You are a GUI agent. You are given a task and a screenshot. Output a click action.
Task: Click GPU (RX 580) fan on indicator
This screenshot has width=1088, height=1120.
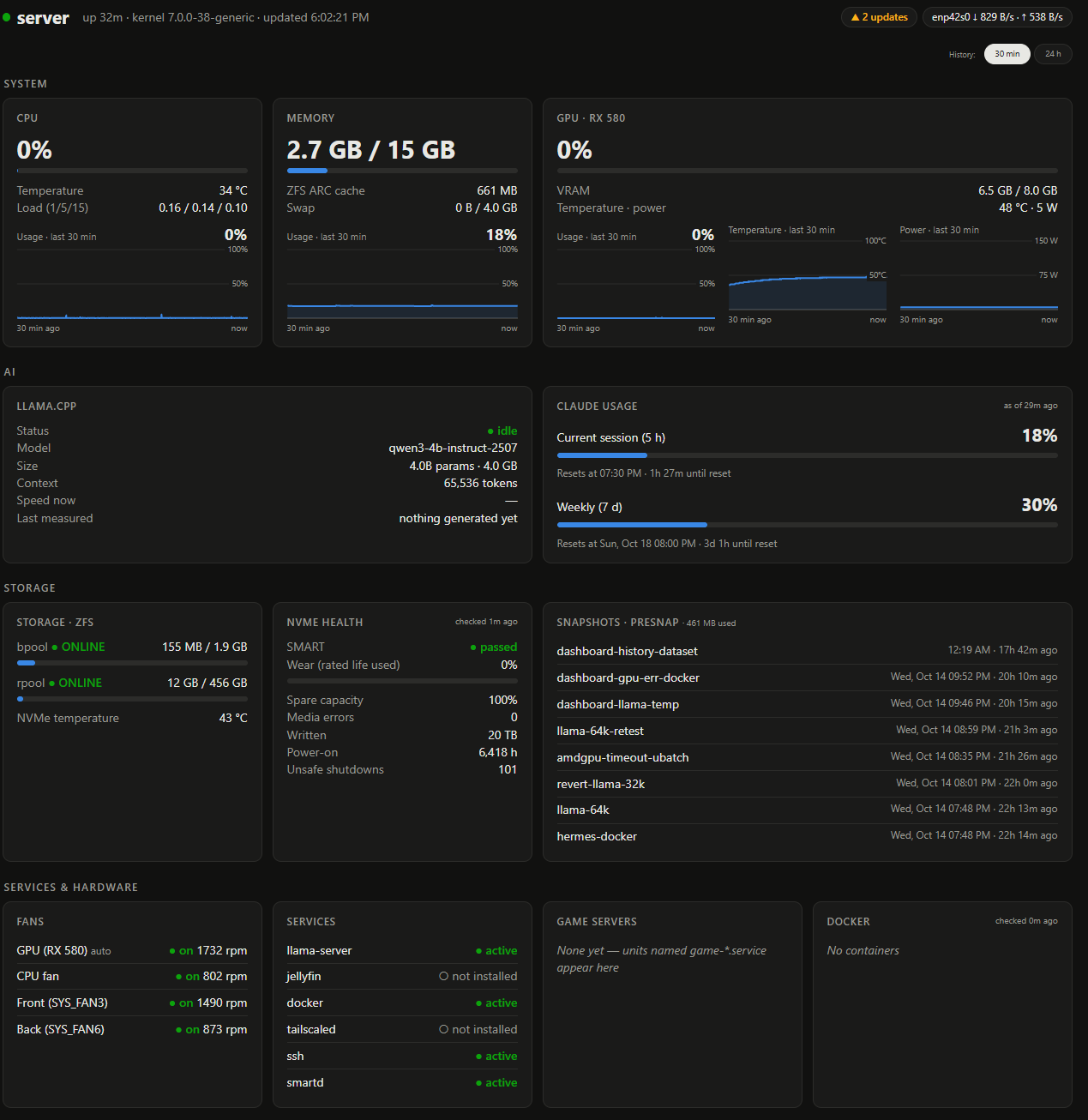181,951
